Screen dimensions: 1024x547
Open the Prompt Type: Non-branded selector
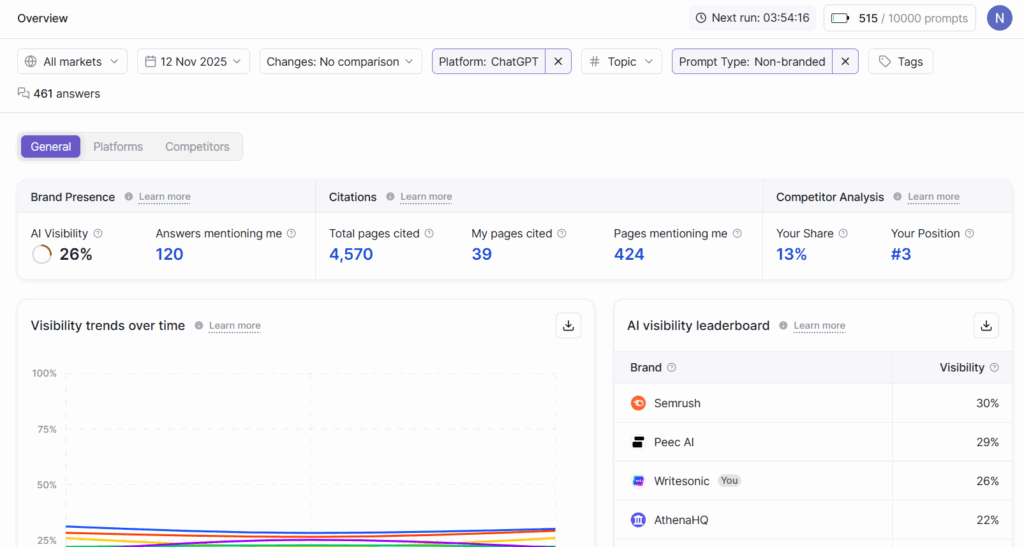[x=752, y=61]
